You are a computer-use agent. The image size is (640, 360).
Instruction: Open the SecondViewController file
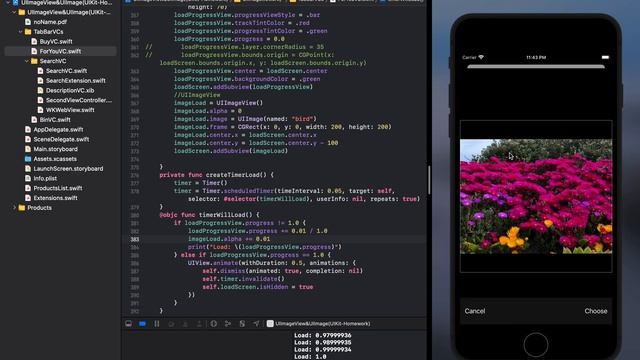click(x=79, y=100)
